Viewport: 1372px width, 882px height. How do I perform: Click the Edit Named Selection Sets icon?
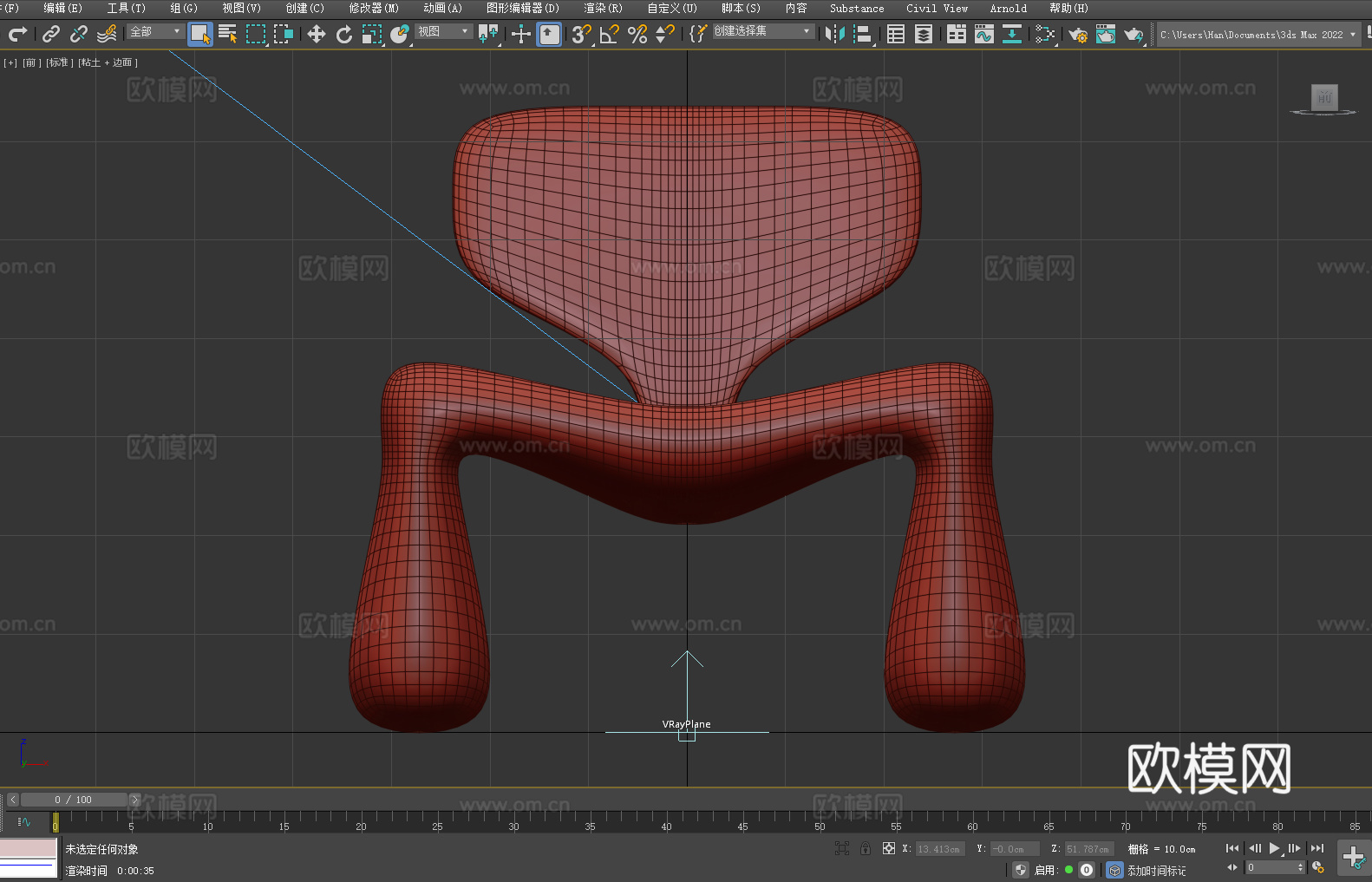[698, 34]
